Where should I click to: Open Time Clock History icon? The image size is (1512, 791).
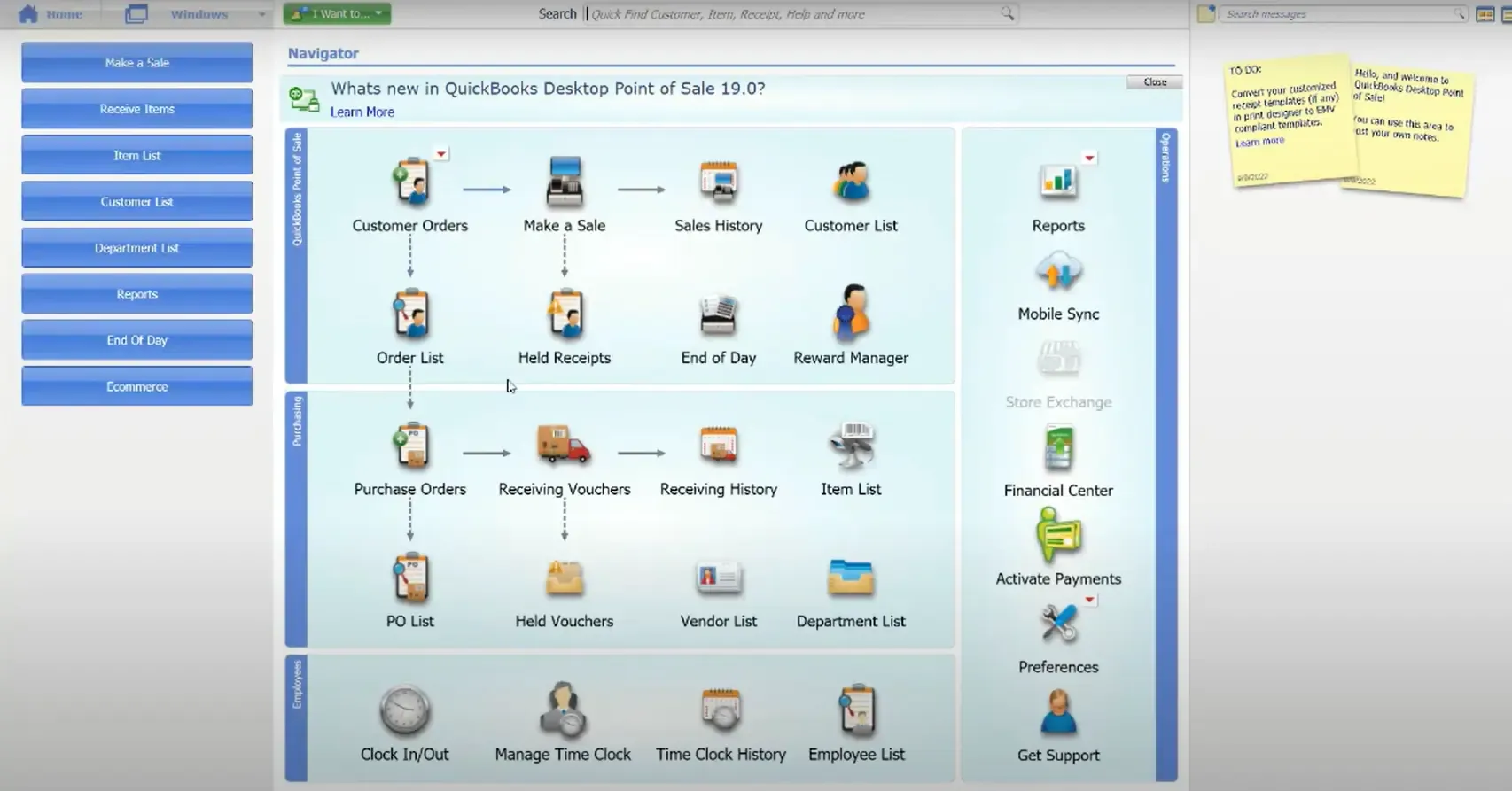click(x=721, y=710)
